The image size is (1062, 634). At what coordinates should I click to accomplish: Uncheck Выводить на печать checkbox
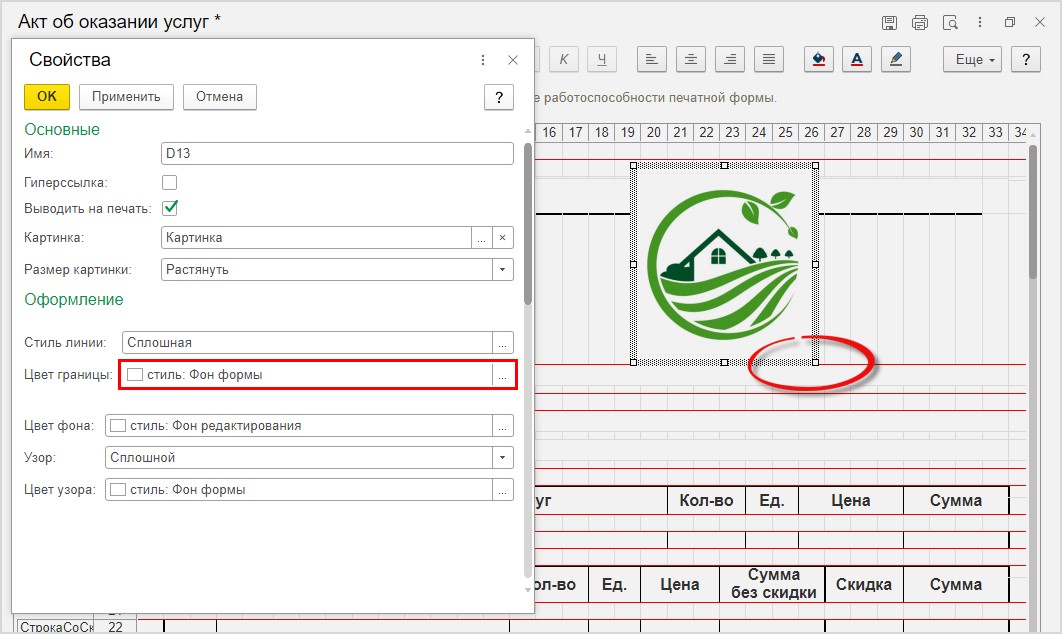tap(169, 208)
